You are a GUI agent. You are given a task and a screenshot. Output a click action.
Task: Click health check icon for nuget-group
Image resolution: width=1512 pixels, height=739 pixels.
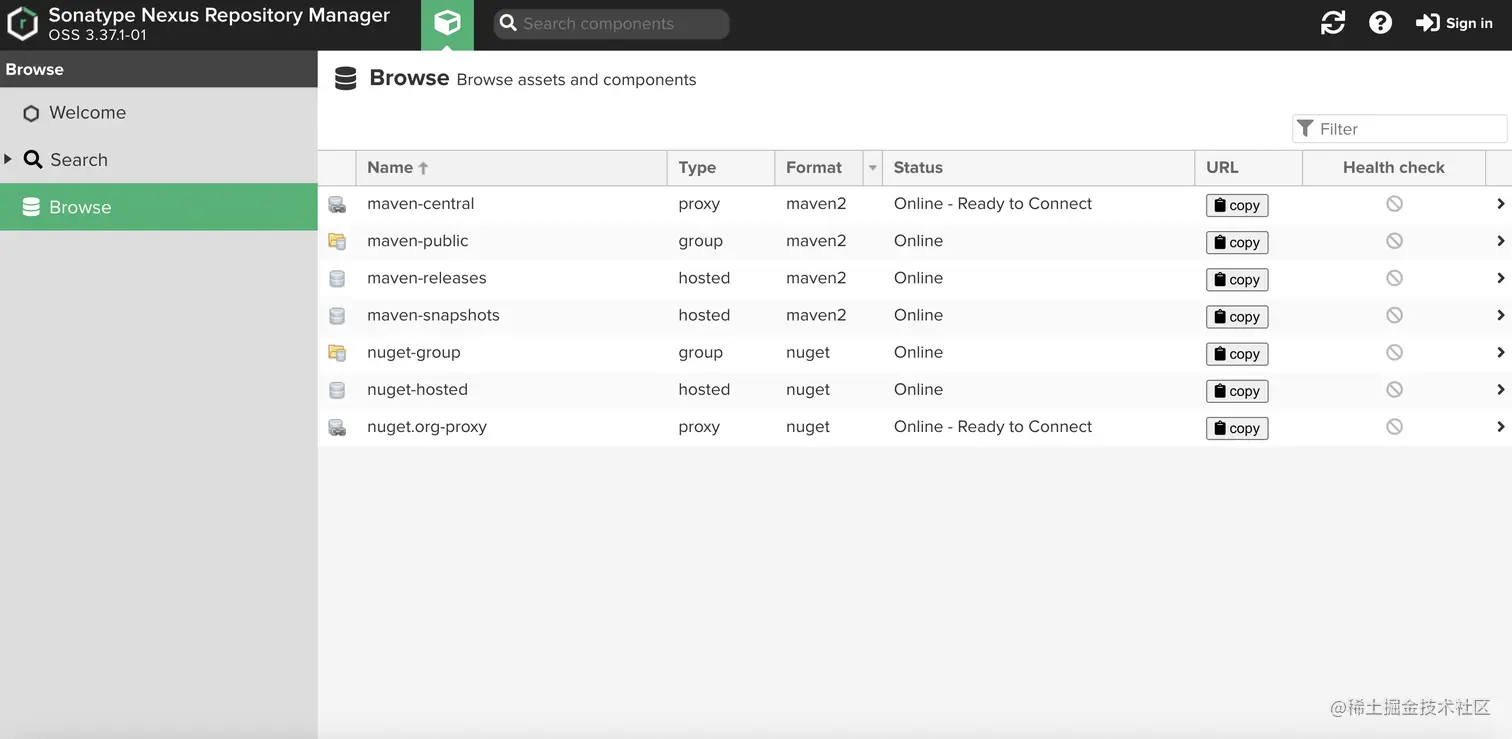pyautogui.click(x=1394, y=352)
